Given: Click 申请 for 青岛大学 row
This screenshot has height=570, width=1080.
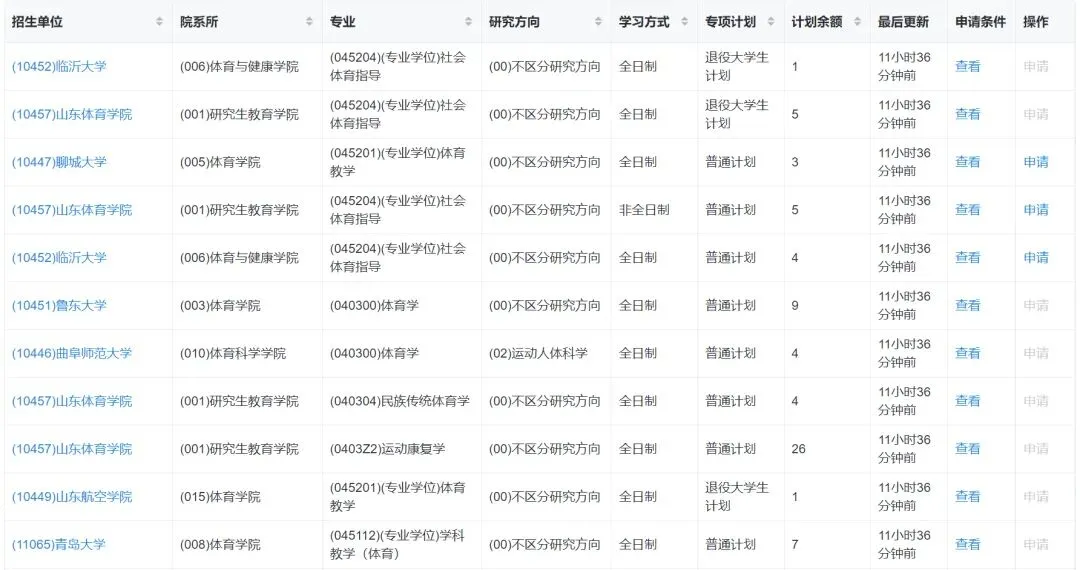Looking at the screenshot, I should (1036, 544).
